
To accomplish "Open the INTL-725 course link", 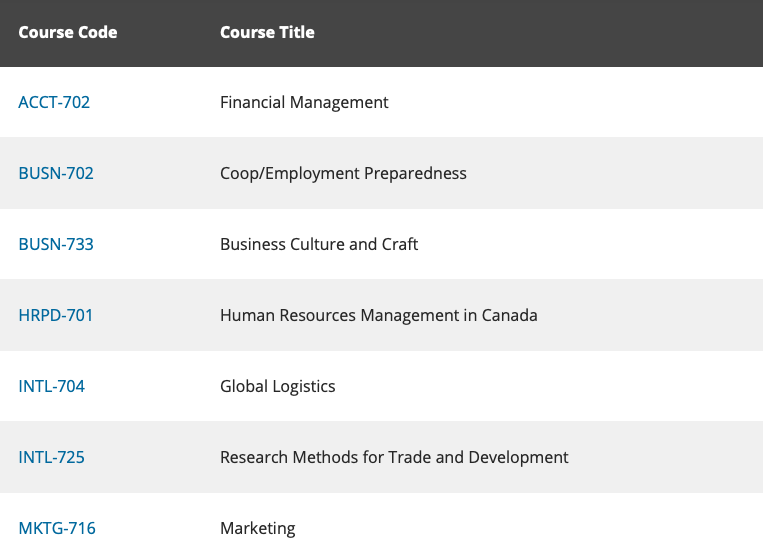I will (52, 457).
